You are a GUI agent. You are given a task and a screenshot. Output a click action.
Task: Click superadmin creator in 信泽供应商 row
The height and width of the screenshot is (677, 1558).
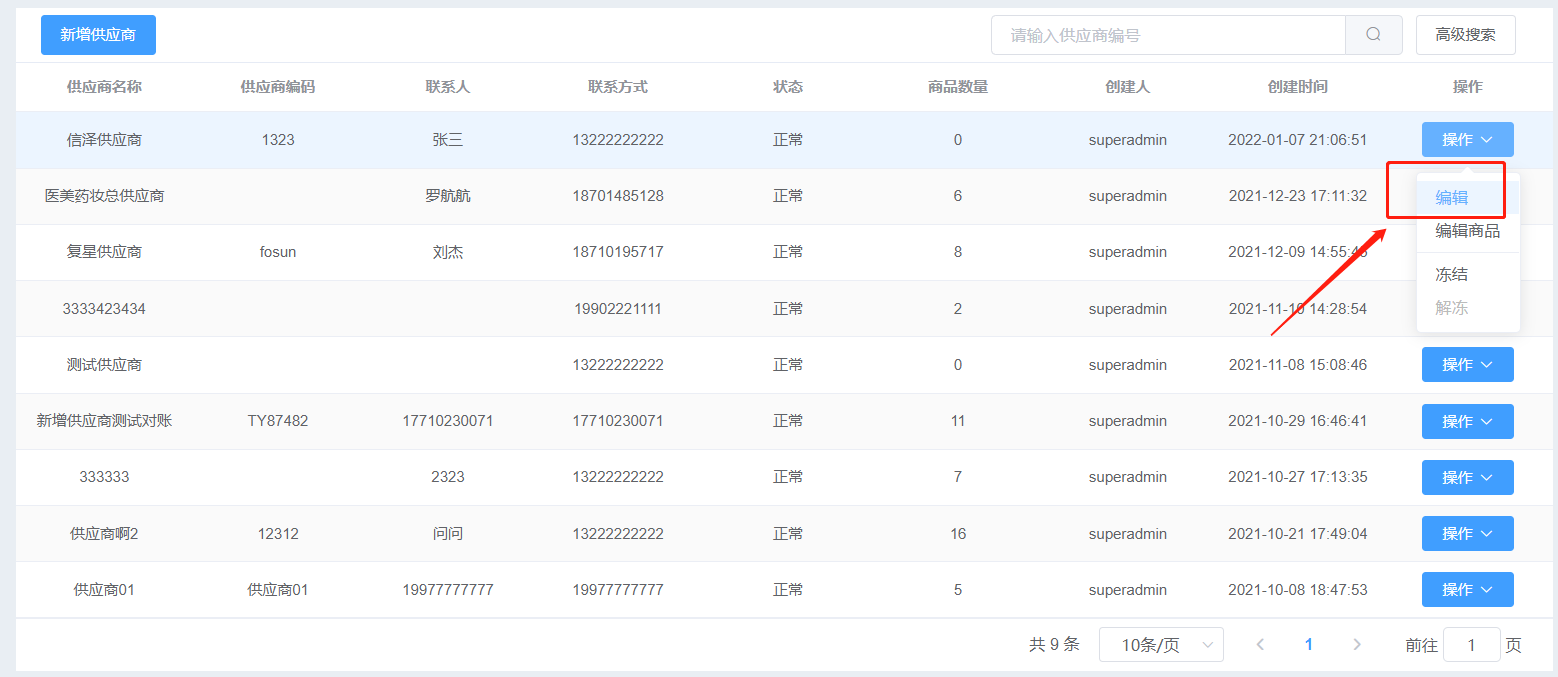click(1128, 140)
